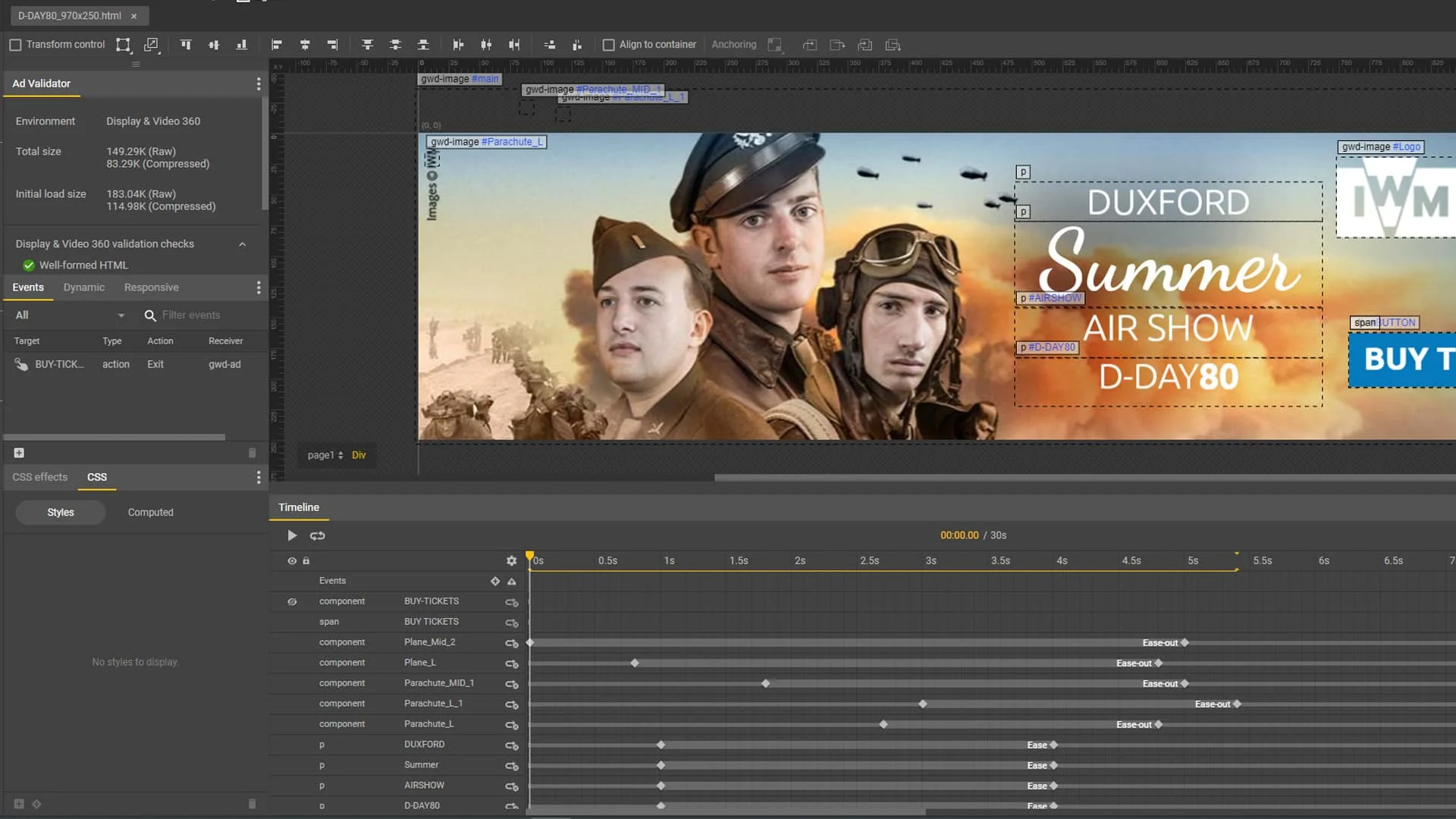The width and height of the screenshot is (1456, 819).
Task: Play the timeline animation
Action: [292, 535]
